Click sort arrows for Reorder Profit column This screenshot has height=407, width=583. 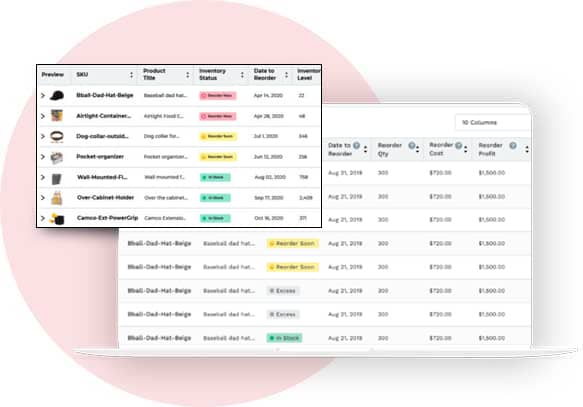point(527,149)
